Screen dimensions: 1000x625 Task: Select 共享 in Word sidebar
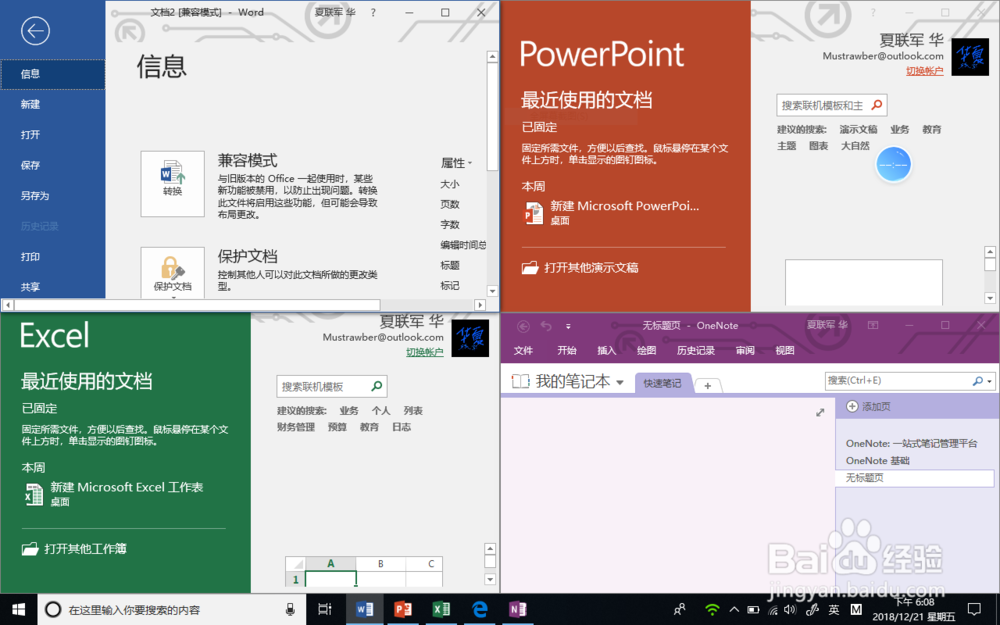[52, 287]
